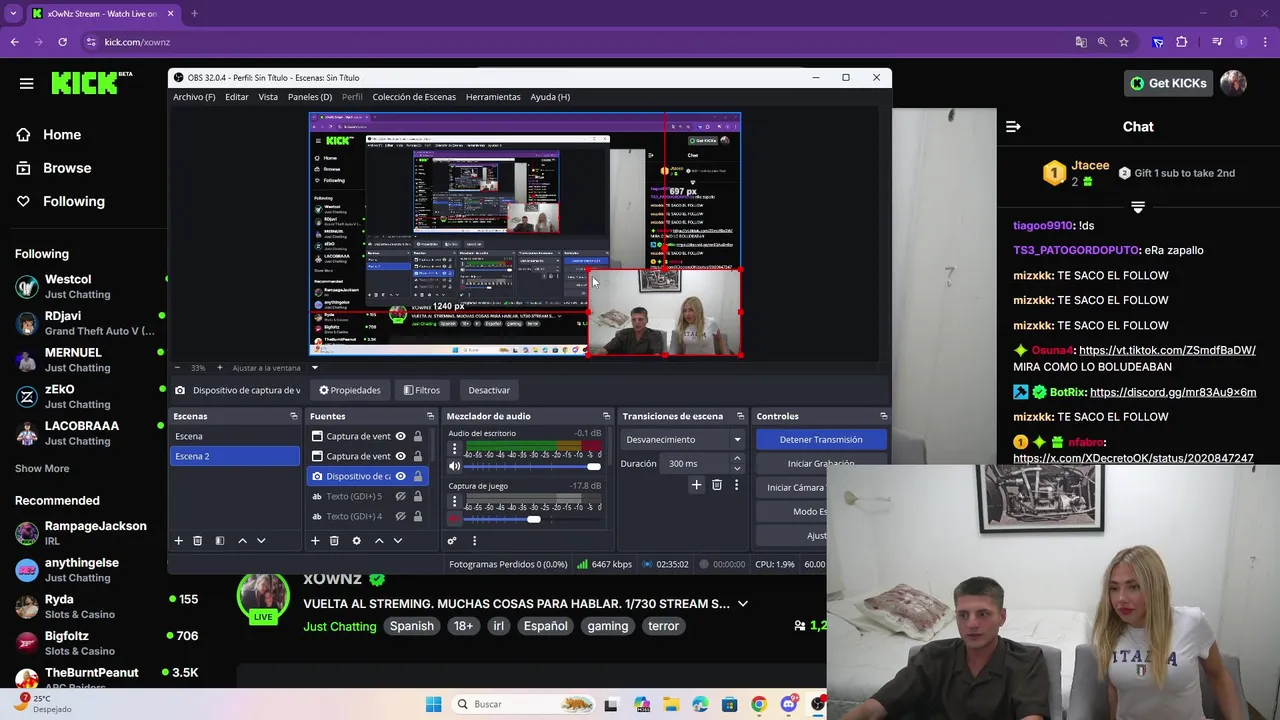Unlock Dispositivo de captura source
The width and height of the screenshot is (1280, 720).
(418, 476)
